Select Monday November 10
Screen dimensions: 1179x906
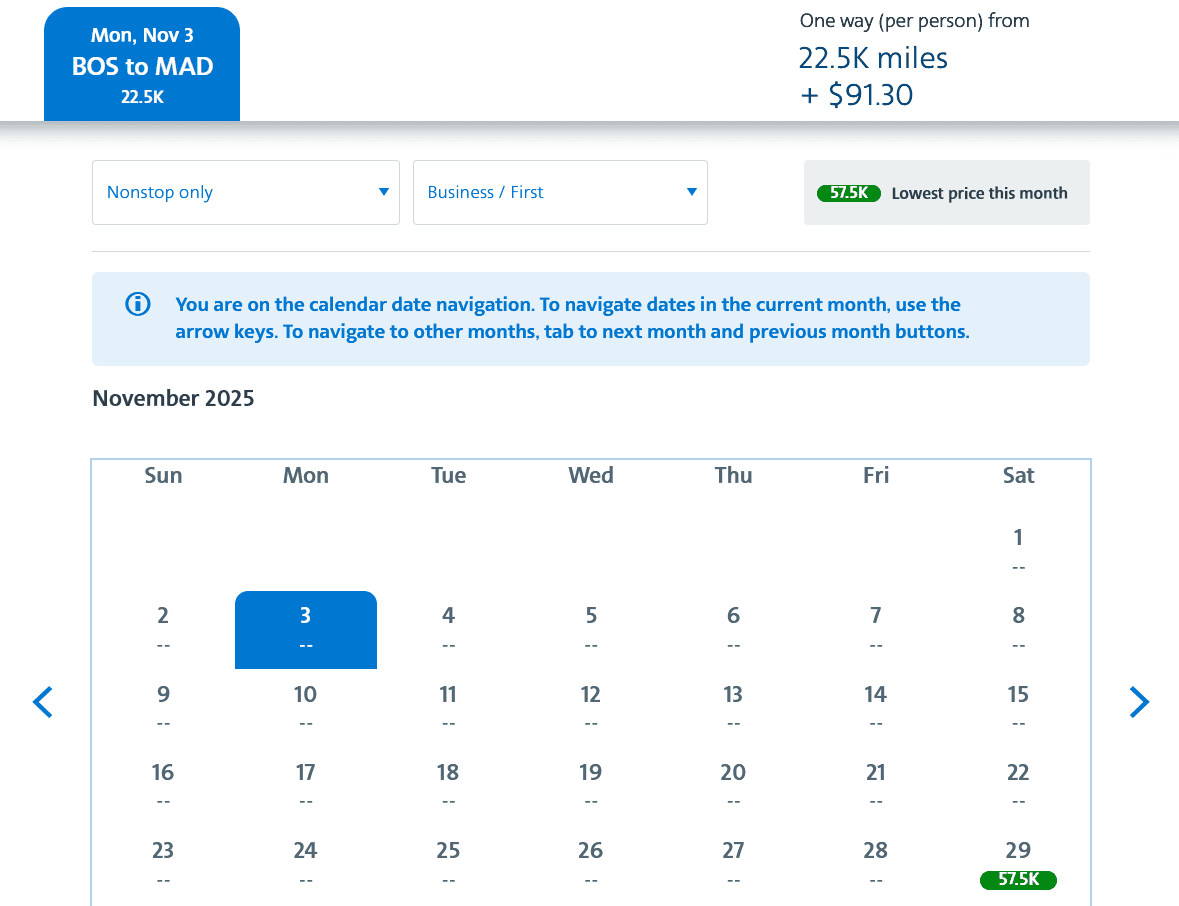306,706
